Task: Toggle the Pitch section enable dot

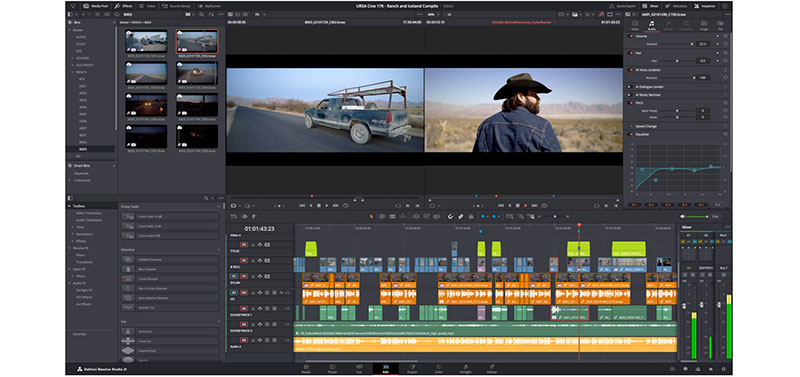Action: (x=631, y=103)
